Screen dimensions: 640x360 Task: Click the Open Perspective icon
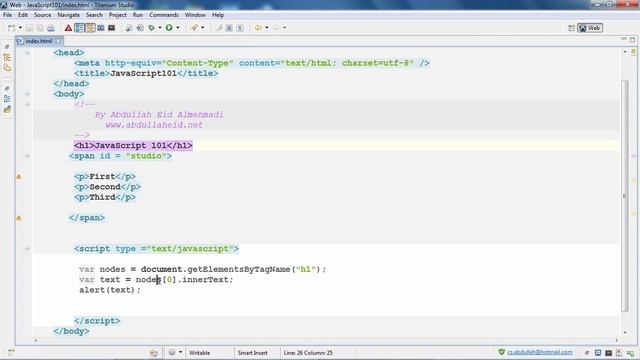click(x=571, y=28)
